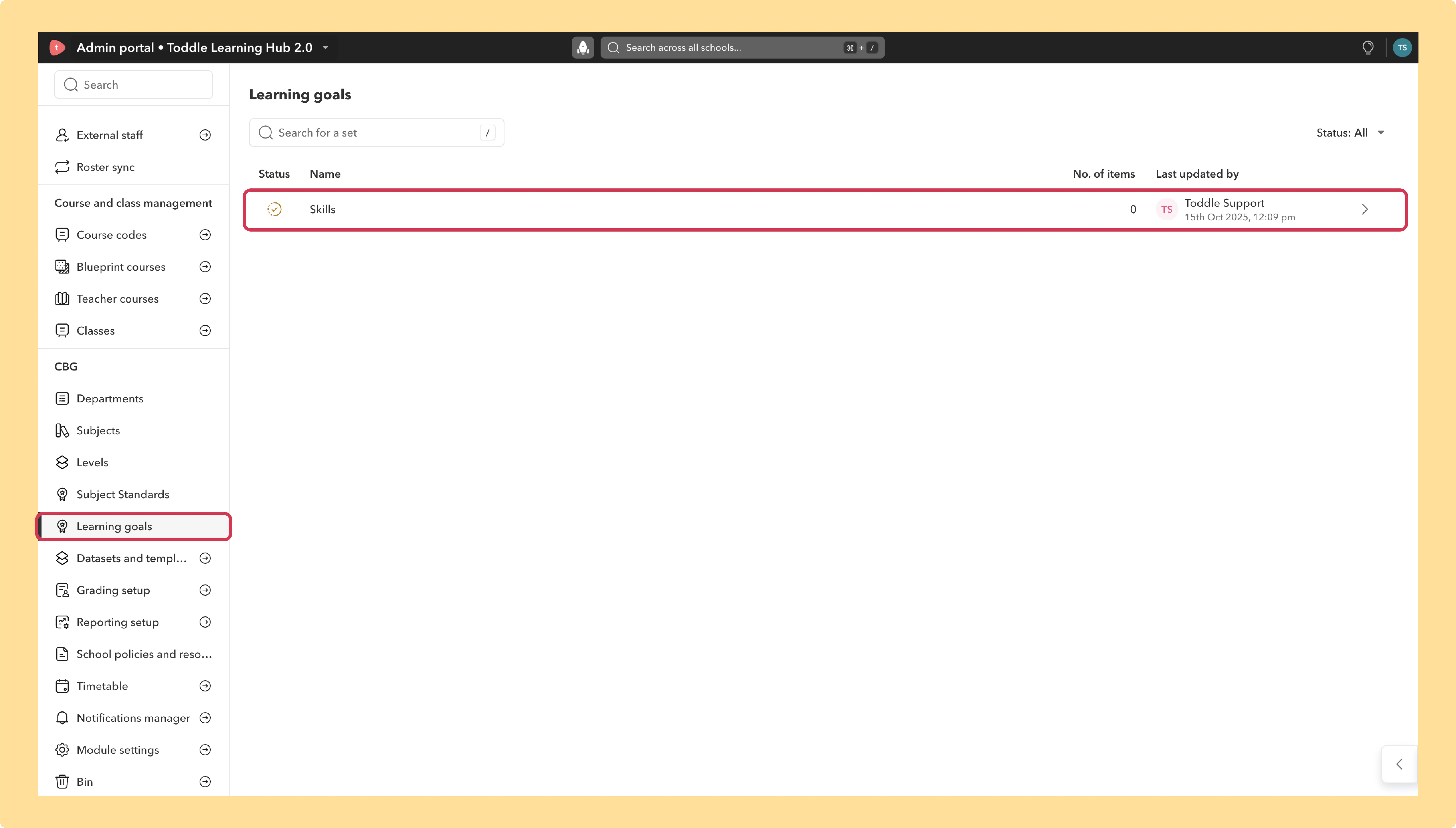Image resolution: width=1456 pixels, height=828 pixels.
Task: Click the Levels layers icon
Action: click(62, 462)
